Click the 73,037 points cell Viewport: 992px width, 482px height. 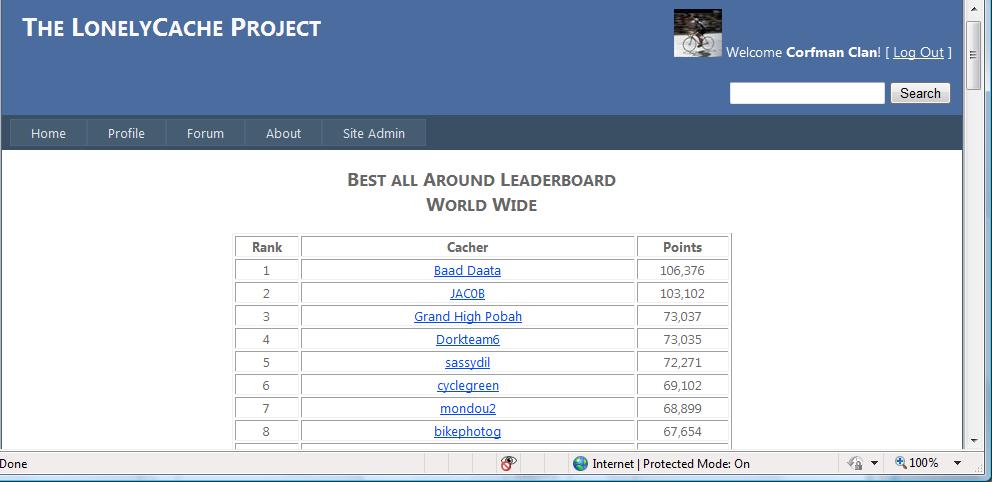coord(682,316)
